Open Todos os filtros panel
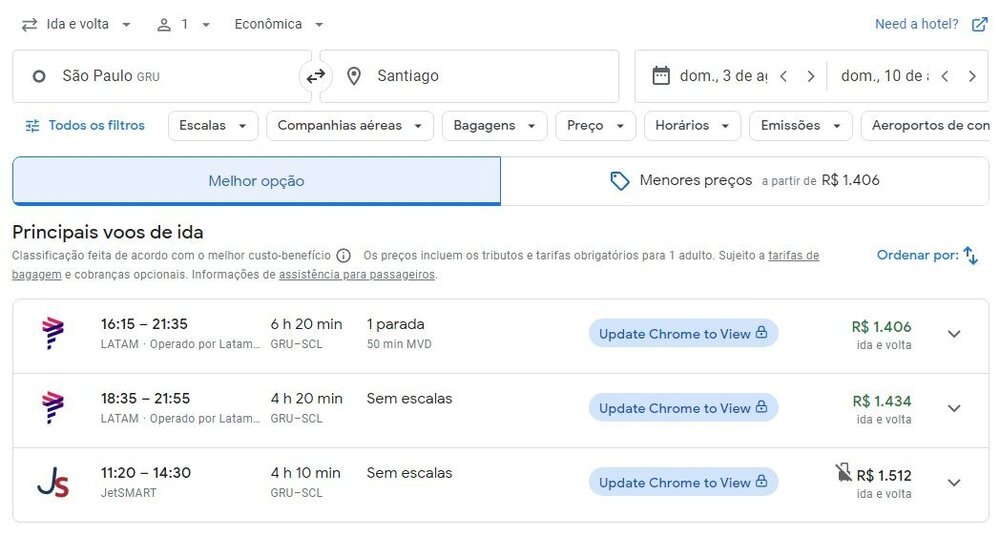The width and height of the screenshot is (1000, 536). pos(85,126)
